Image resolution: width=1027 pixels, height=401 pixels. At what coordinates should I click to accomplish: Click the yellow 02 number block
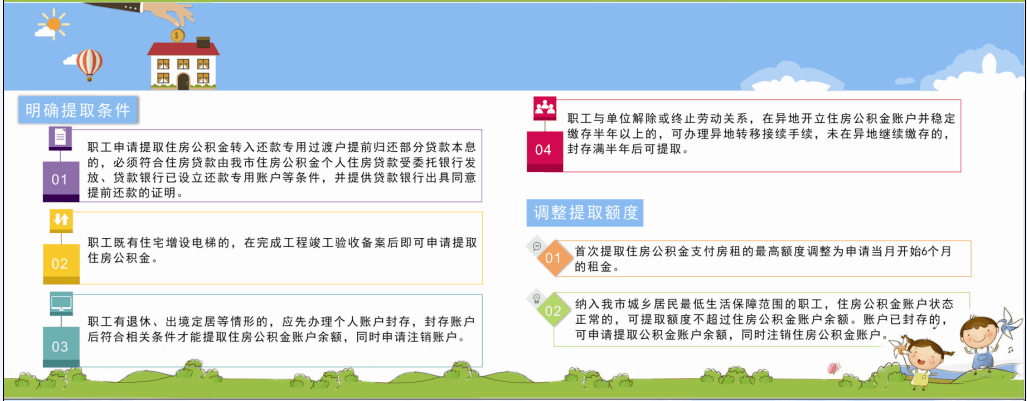(x=59, y=263)
